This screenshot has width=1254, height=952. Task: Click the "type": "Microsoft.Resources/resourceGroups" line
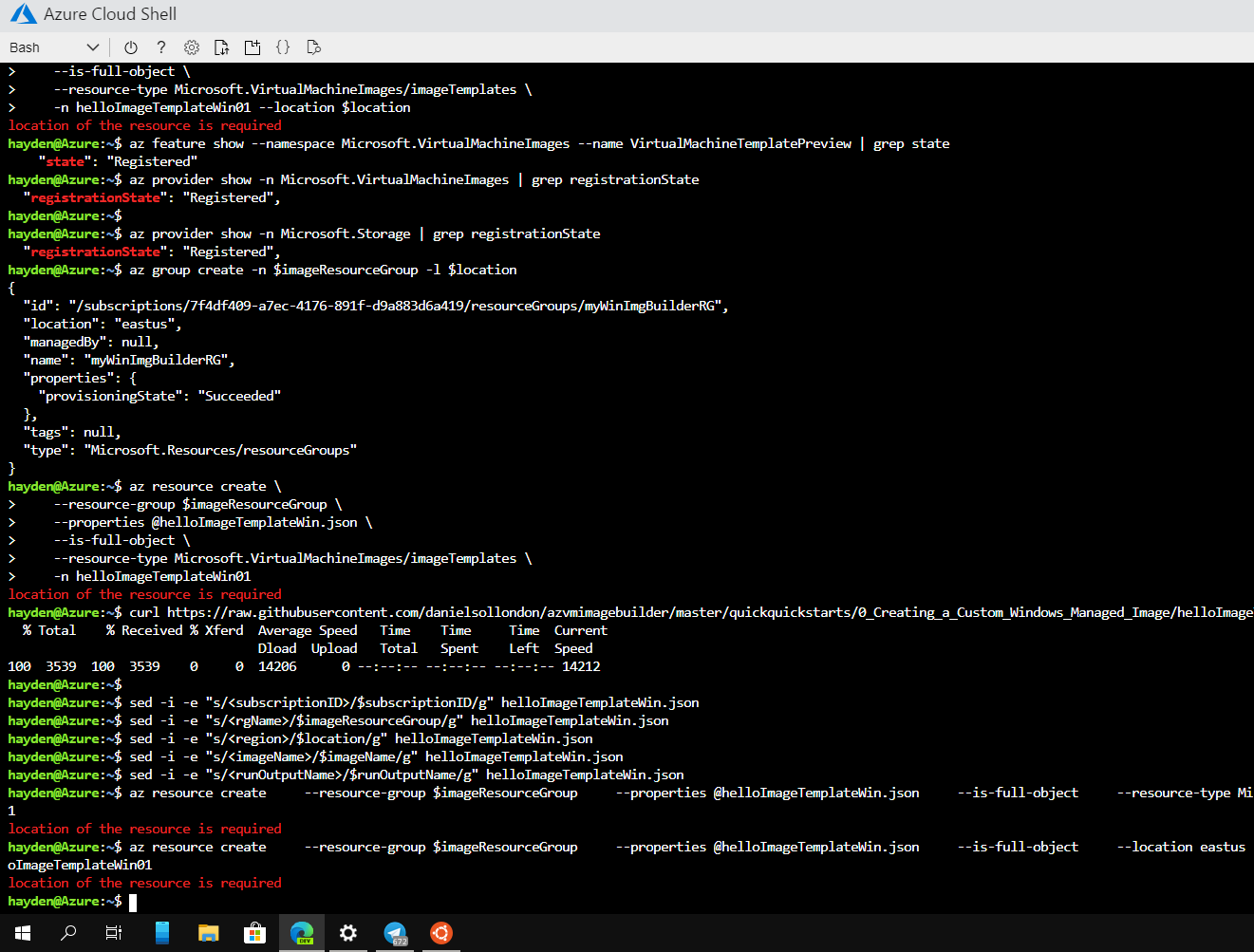190,450
